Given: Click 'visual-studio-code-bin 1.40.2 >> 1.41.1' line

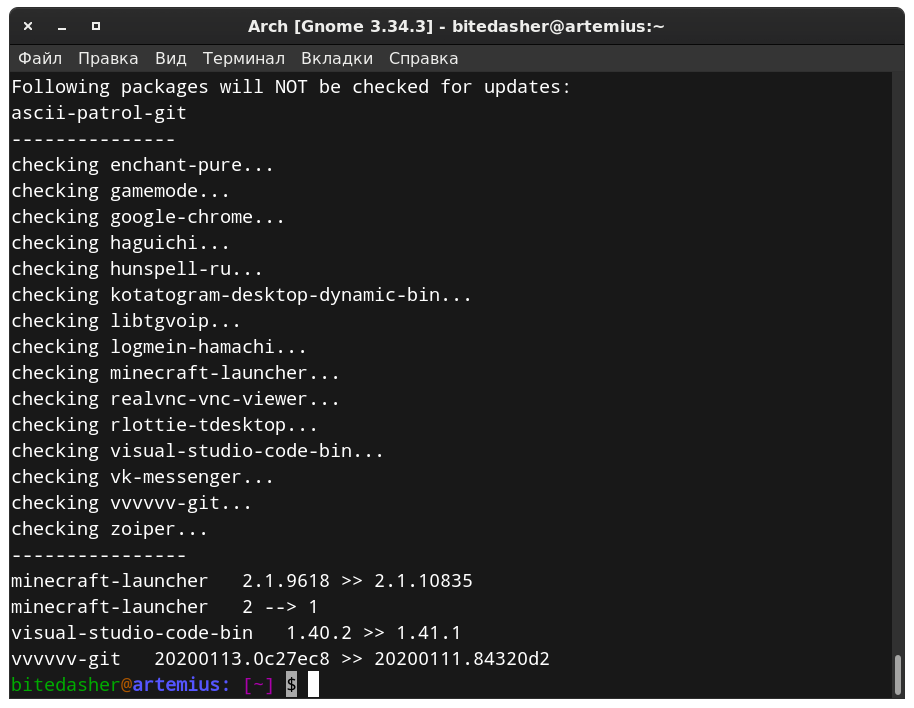Looking at the screenshot, I should click(x=236, y=633).
